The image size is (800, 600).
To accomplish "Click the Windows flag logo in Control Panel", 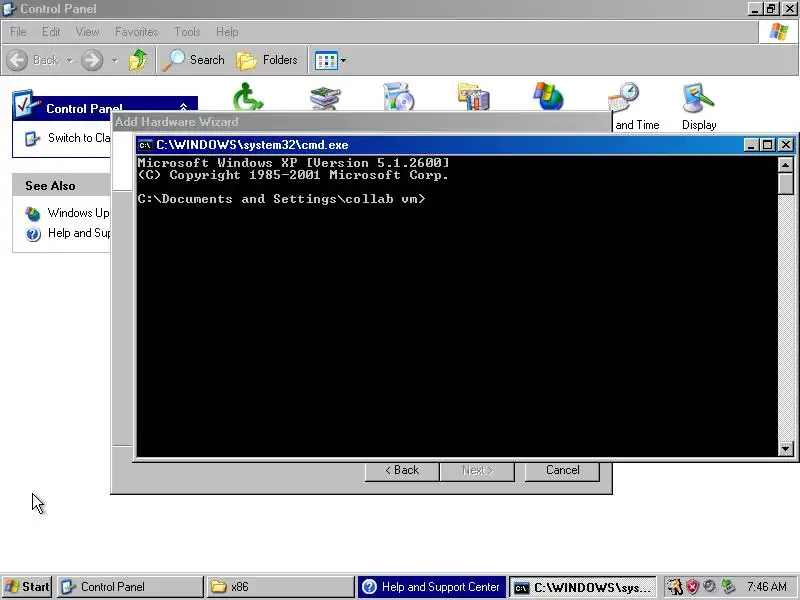I will click(x=779, y=32).
